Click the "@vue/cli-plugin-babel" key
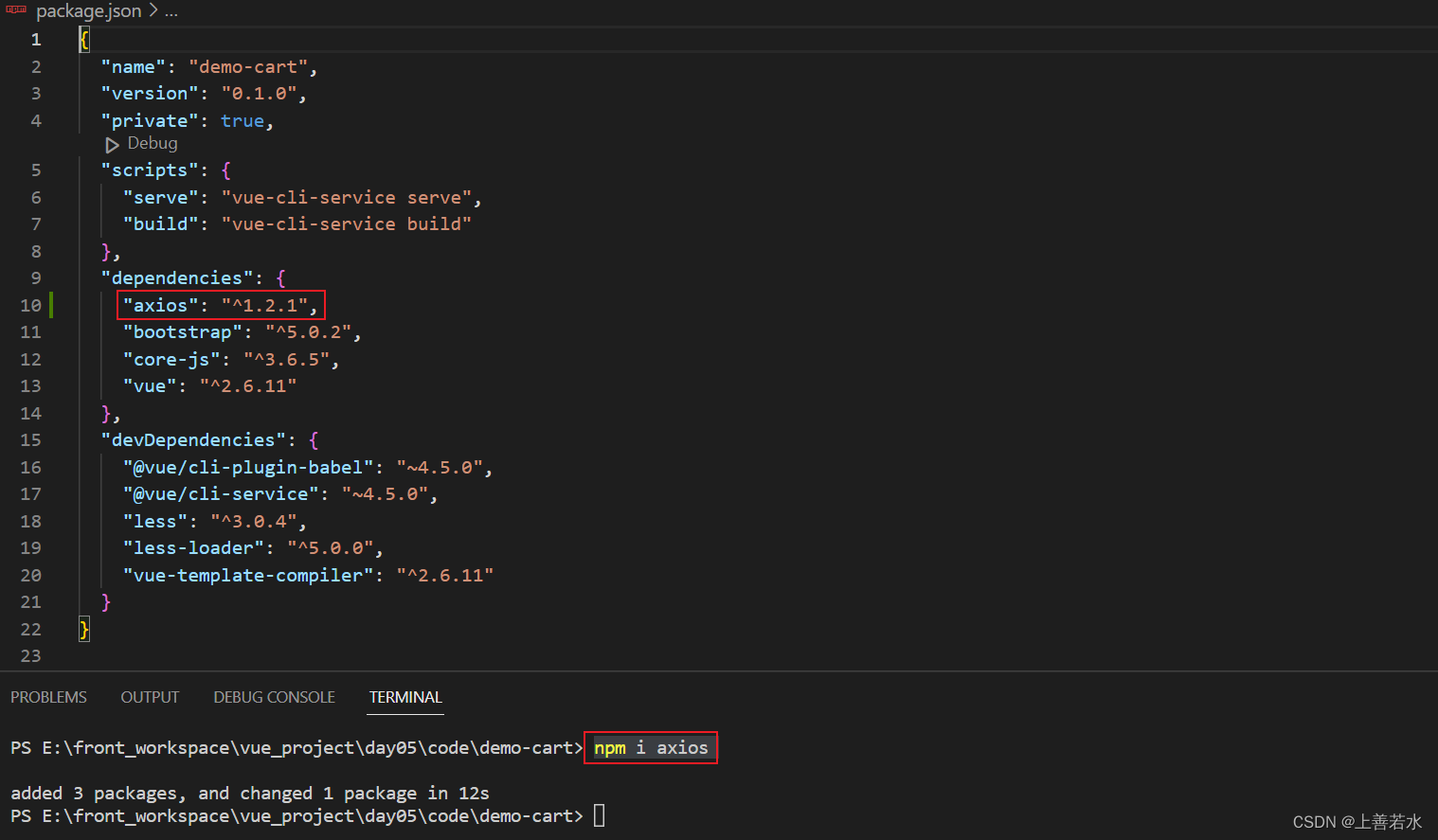This screenshot has width=1438, height=840. 248,468
